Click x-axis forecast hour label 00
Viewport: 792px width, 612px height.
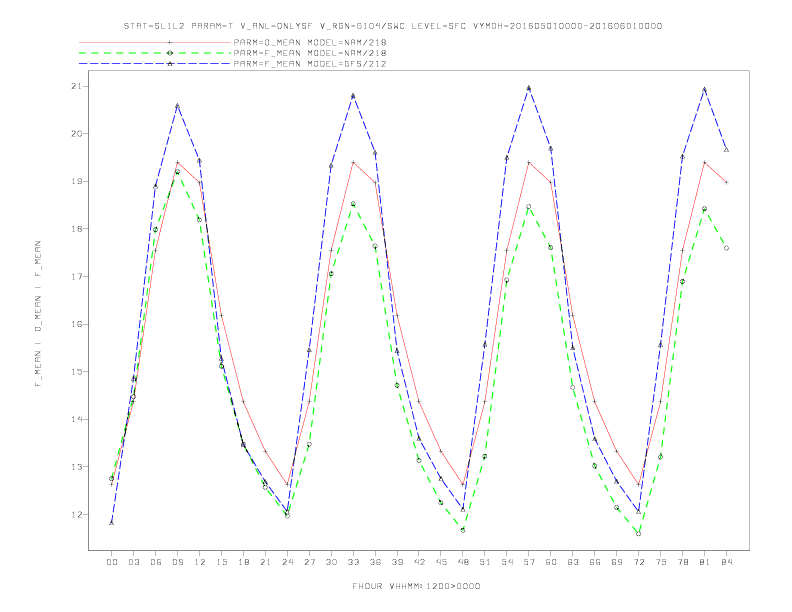pyautogui.click(x=112, y=562)
